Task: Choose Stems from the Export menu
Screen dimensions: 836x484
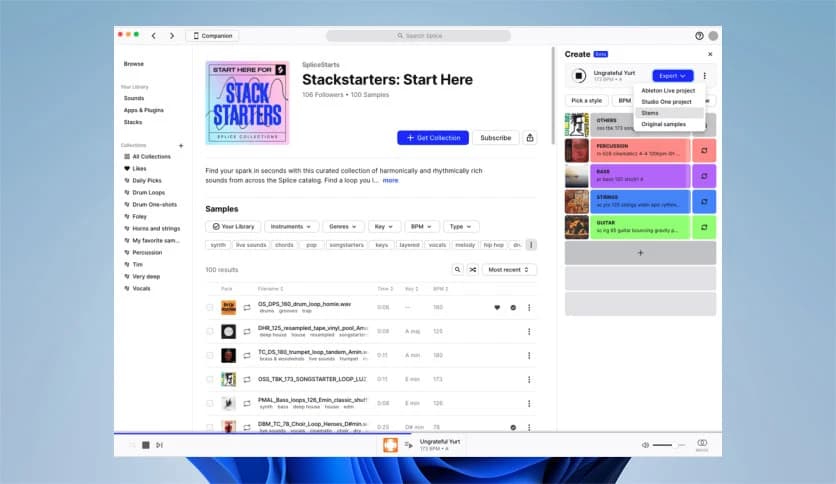Action: 651,113
